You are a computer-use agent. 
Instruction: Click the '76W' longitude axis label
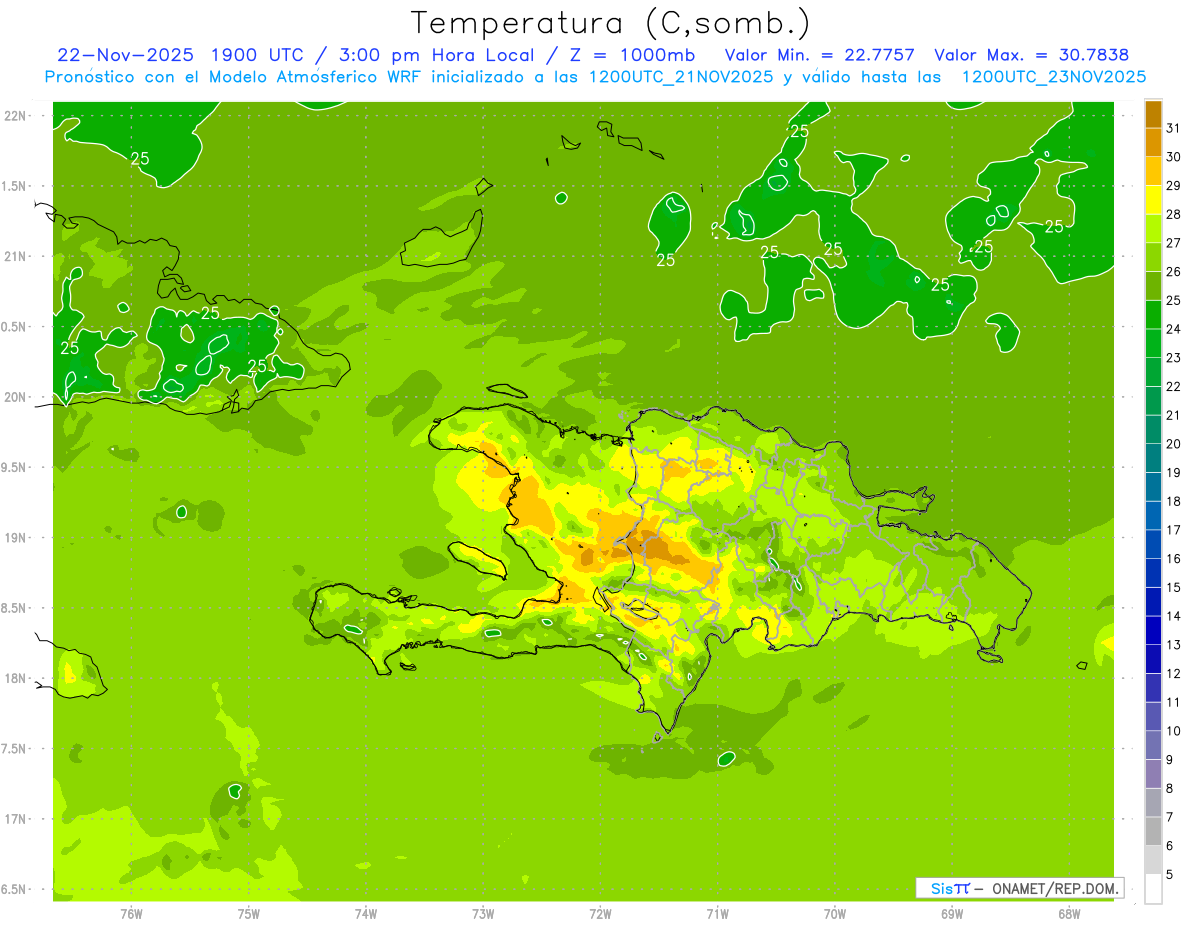pyautogui.click(x=131, y=914)
